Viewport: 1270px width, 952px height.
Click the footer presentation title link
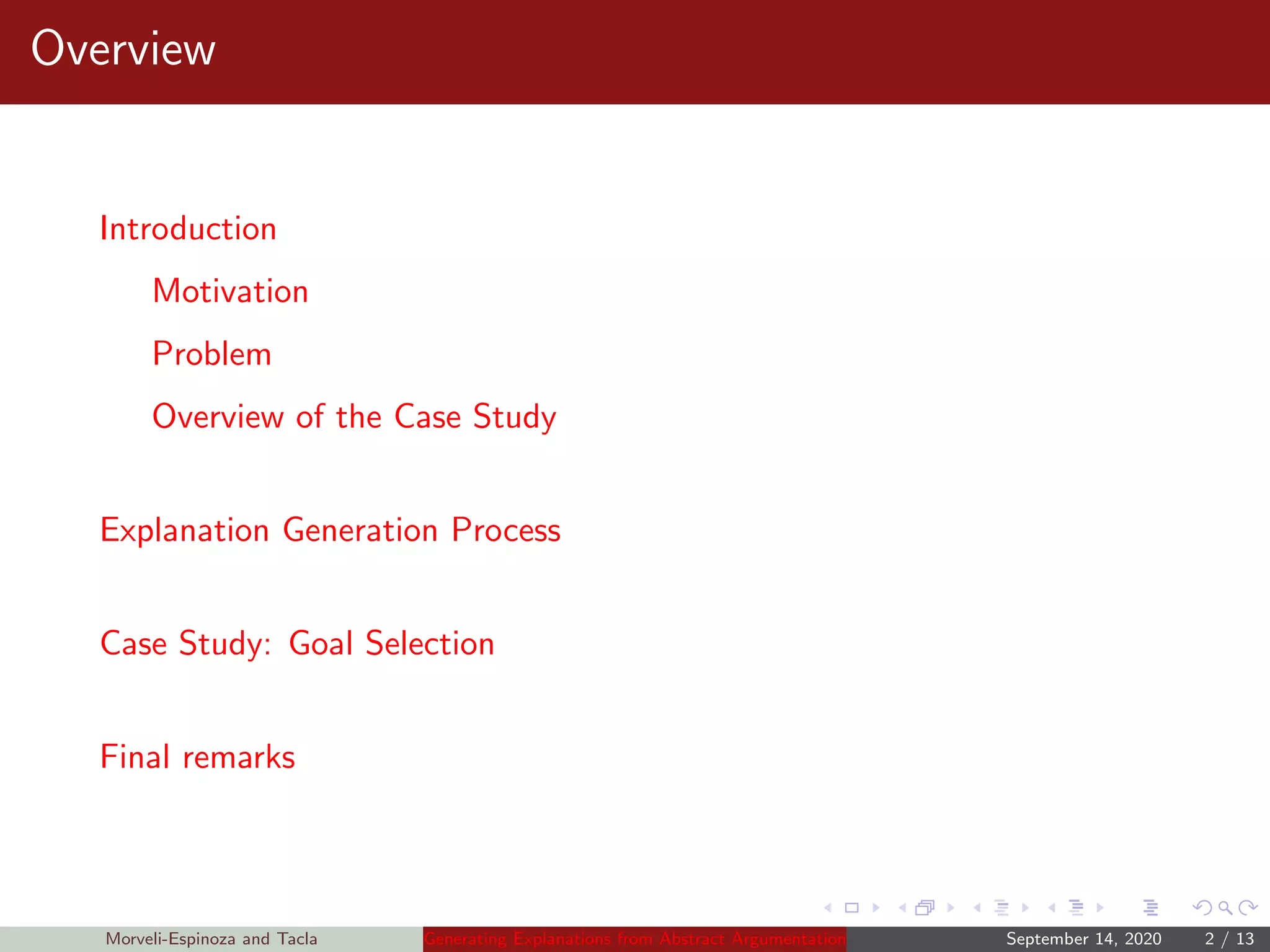click(x=634, y=939)
